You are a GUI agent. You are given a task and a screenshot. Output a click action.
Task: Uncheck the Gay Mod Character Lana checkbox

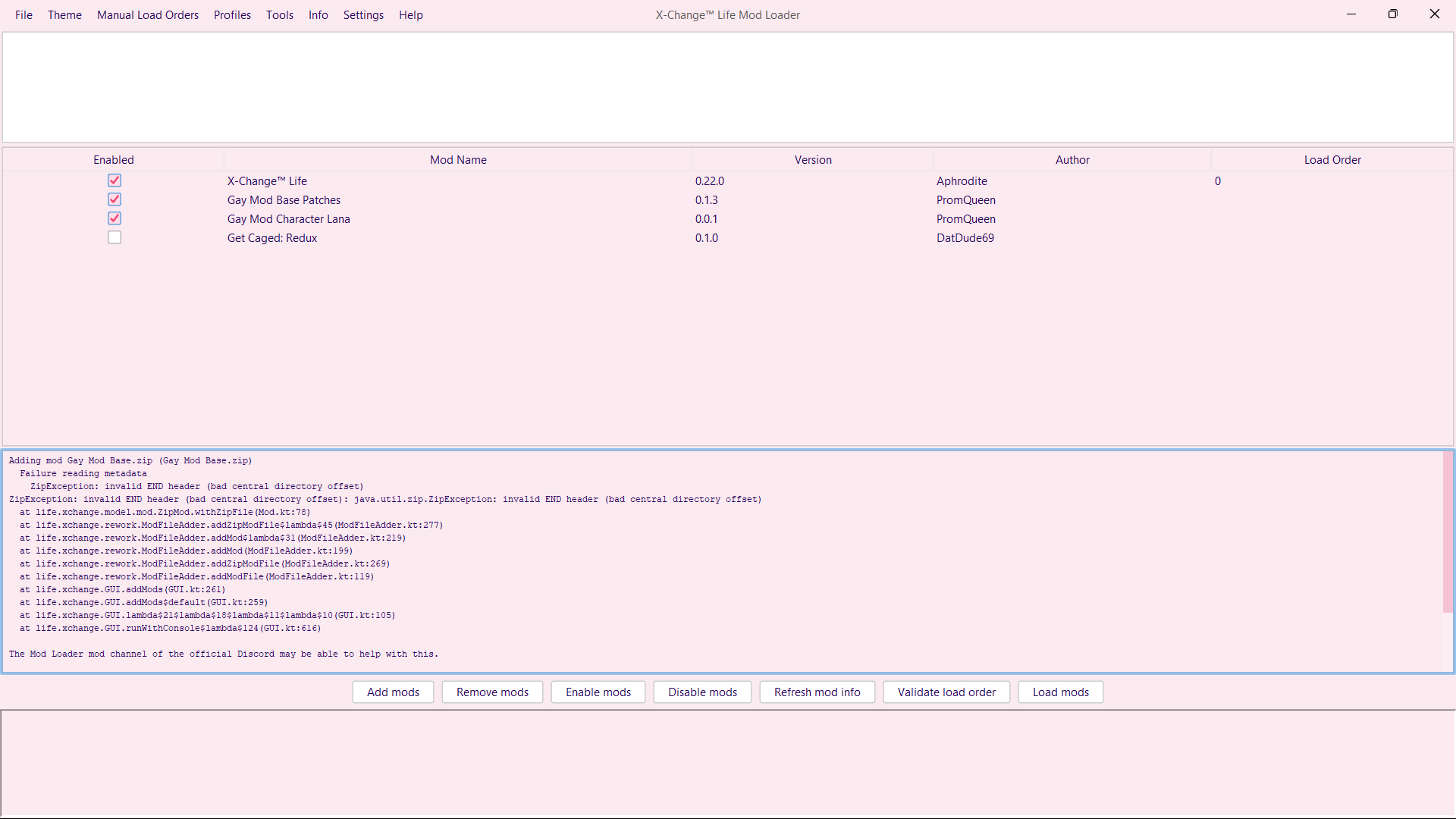[x=115, y=218]
